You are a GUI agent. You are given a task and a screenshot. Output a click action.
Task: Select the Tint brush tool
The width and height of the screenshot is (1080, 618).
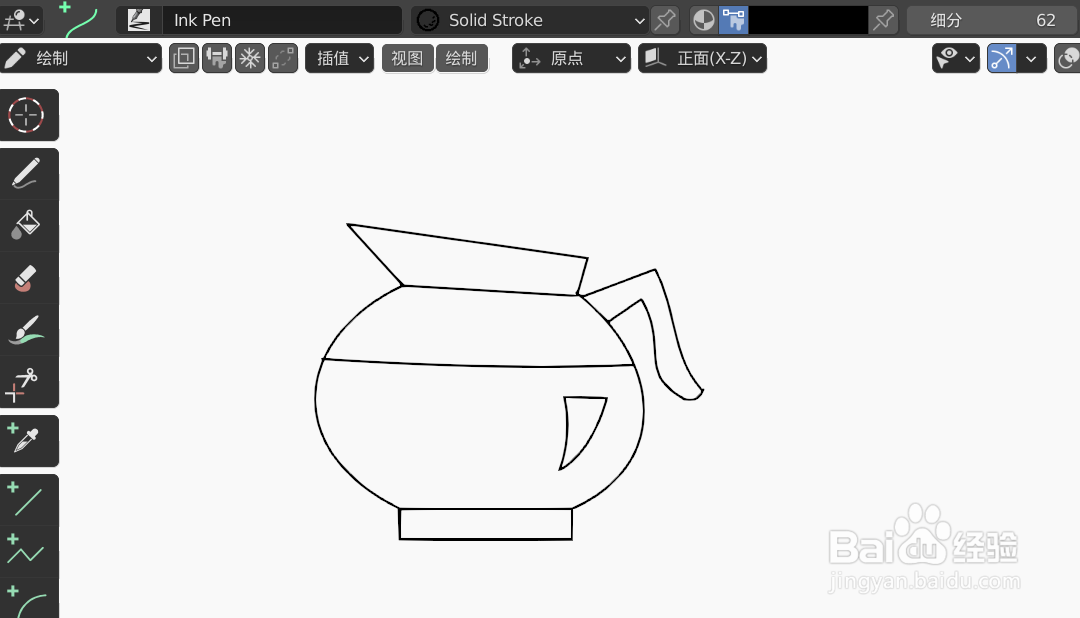point(26,330)
